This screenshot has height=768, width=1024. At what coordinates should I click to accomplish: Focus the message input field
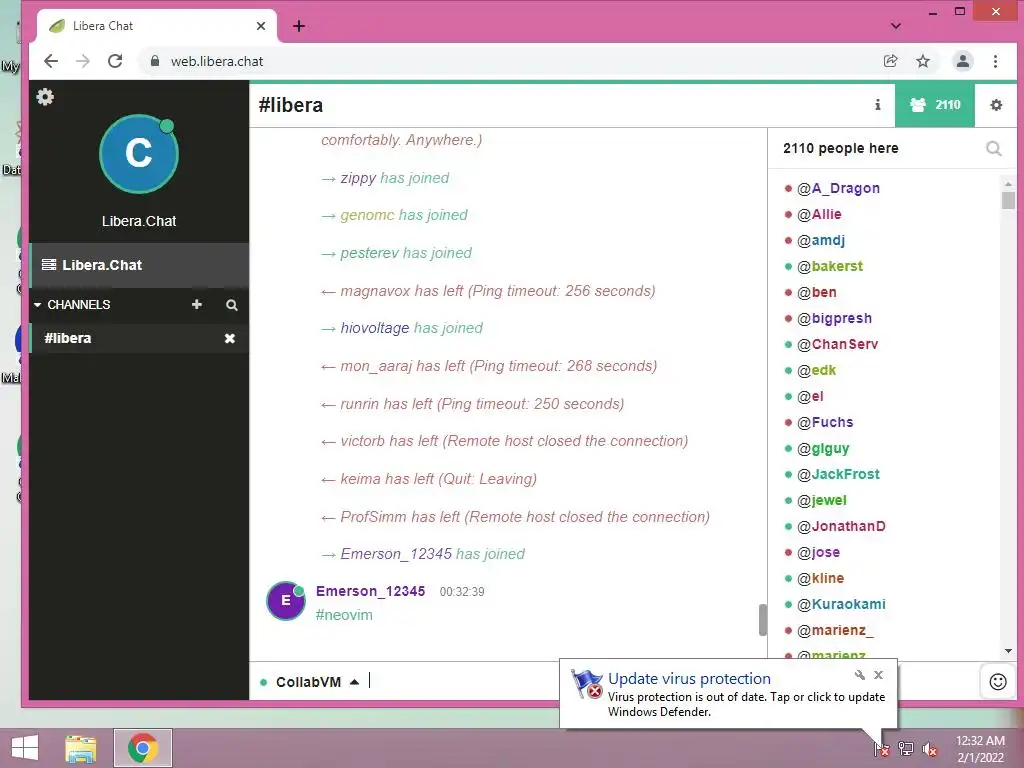tap(464, 682)
